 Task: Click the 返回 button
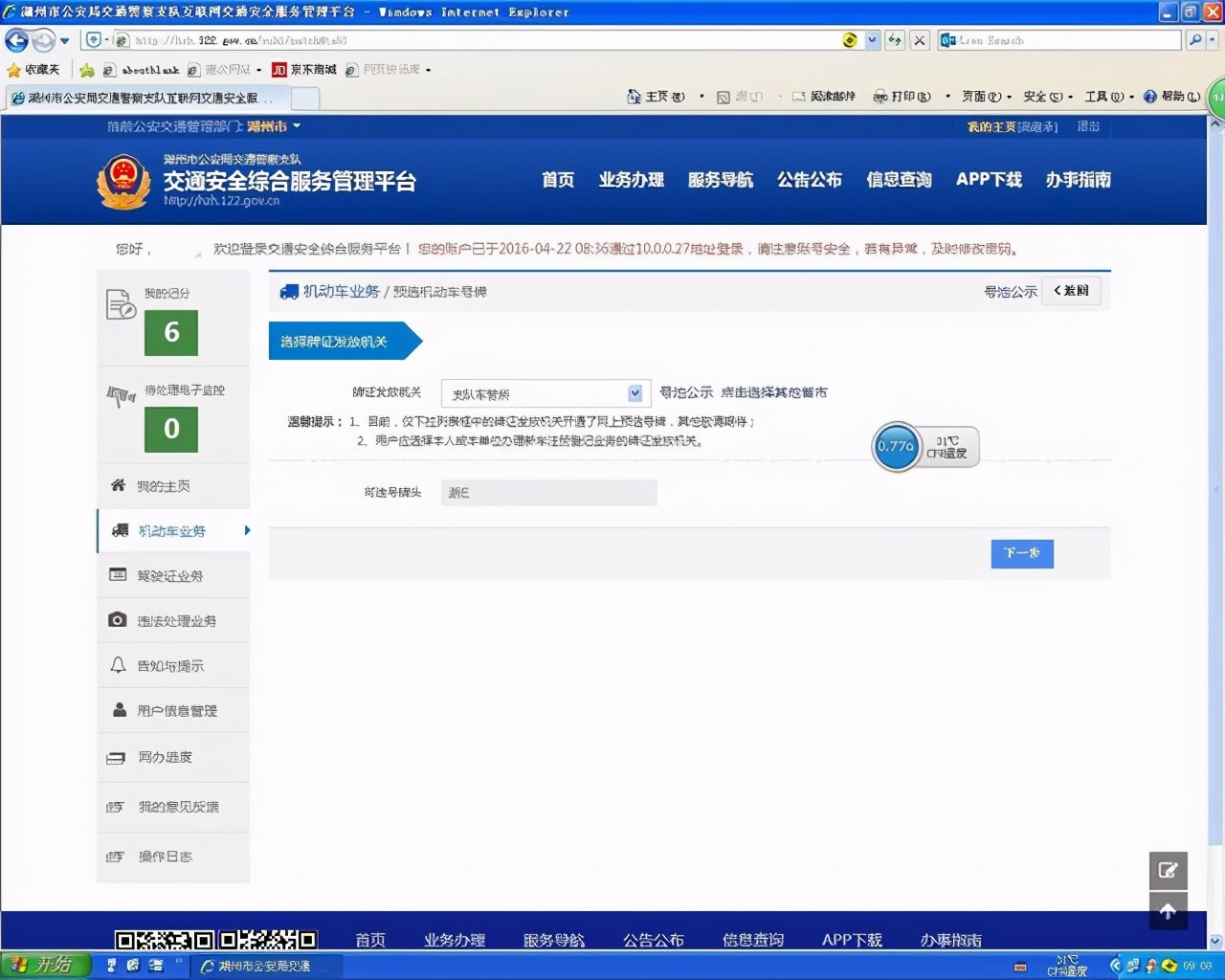(x=1071, y=291)
